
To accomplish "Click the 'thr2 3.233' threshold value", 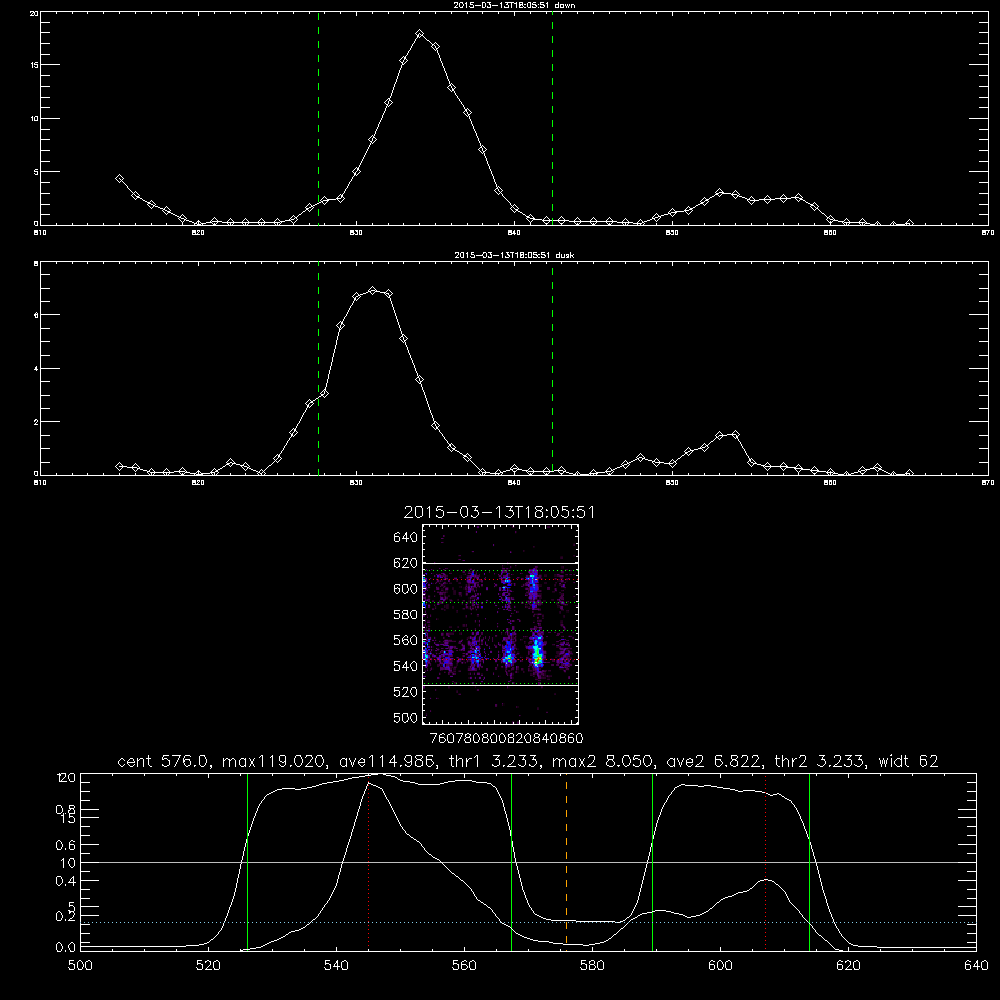I will tap(820, 761).
